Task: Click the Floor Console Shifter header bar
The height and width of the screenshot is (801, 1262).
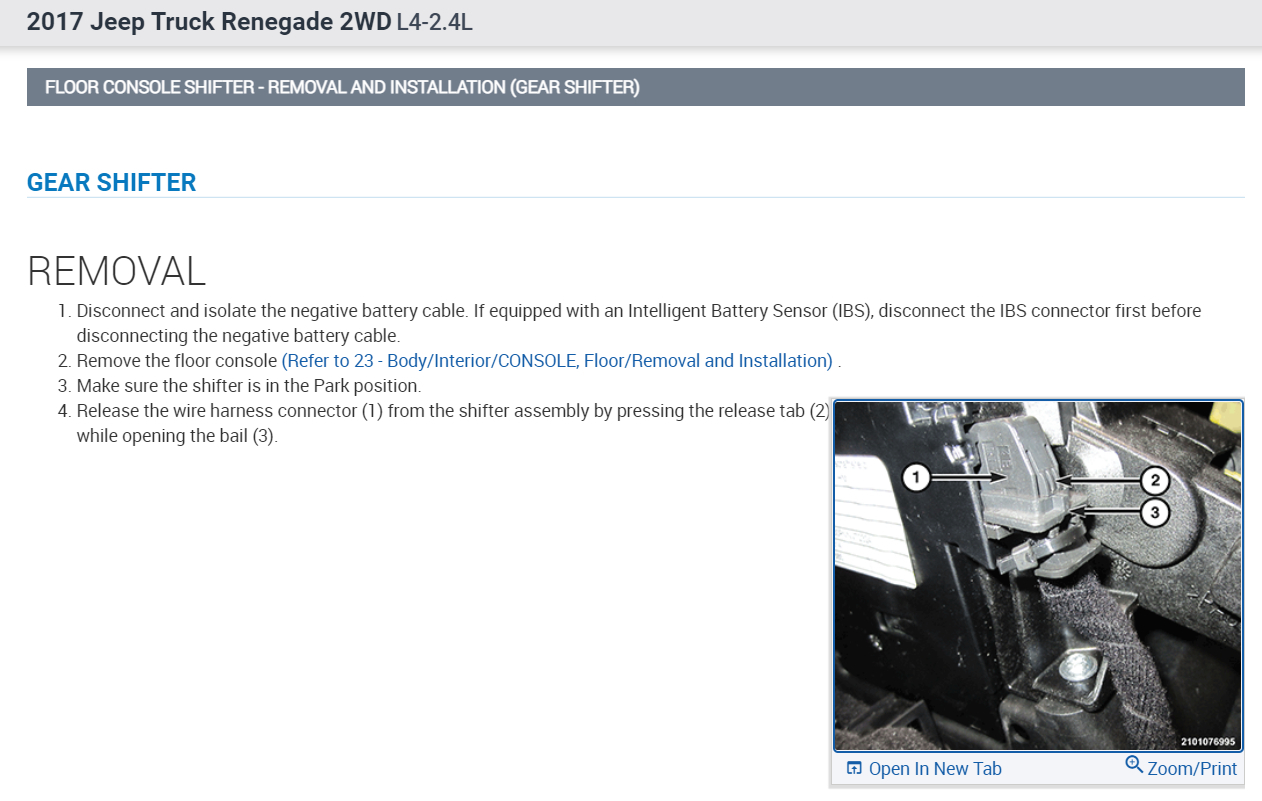Action: click(635, 87)
